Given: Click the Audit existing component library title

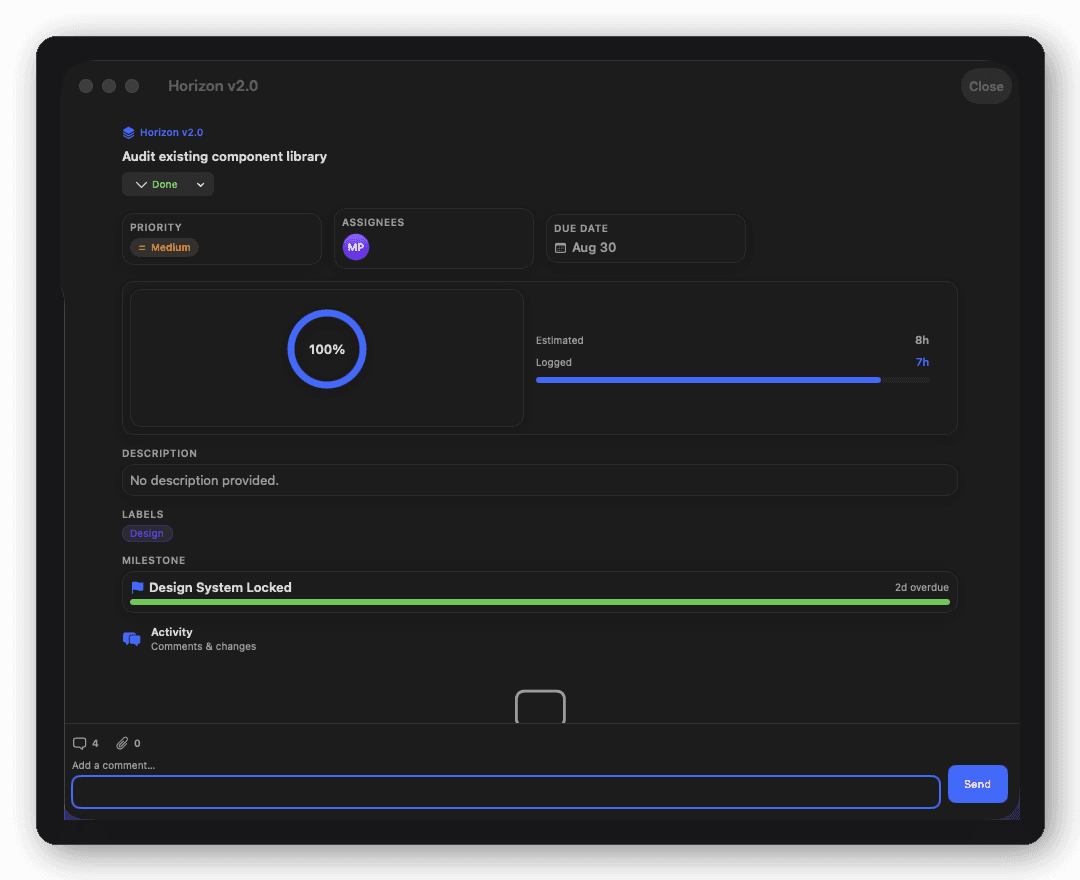Looking at the screenshot, I should (225, 156).
